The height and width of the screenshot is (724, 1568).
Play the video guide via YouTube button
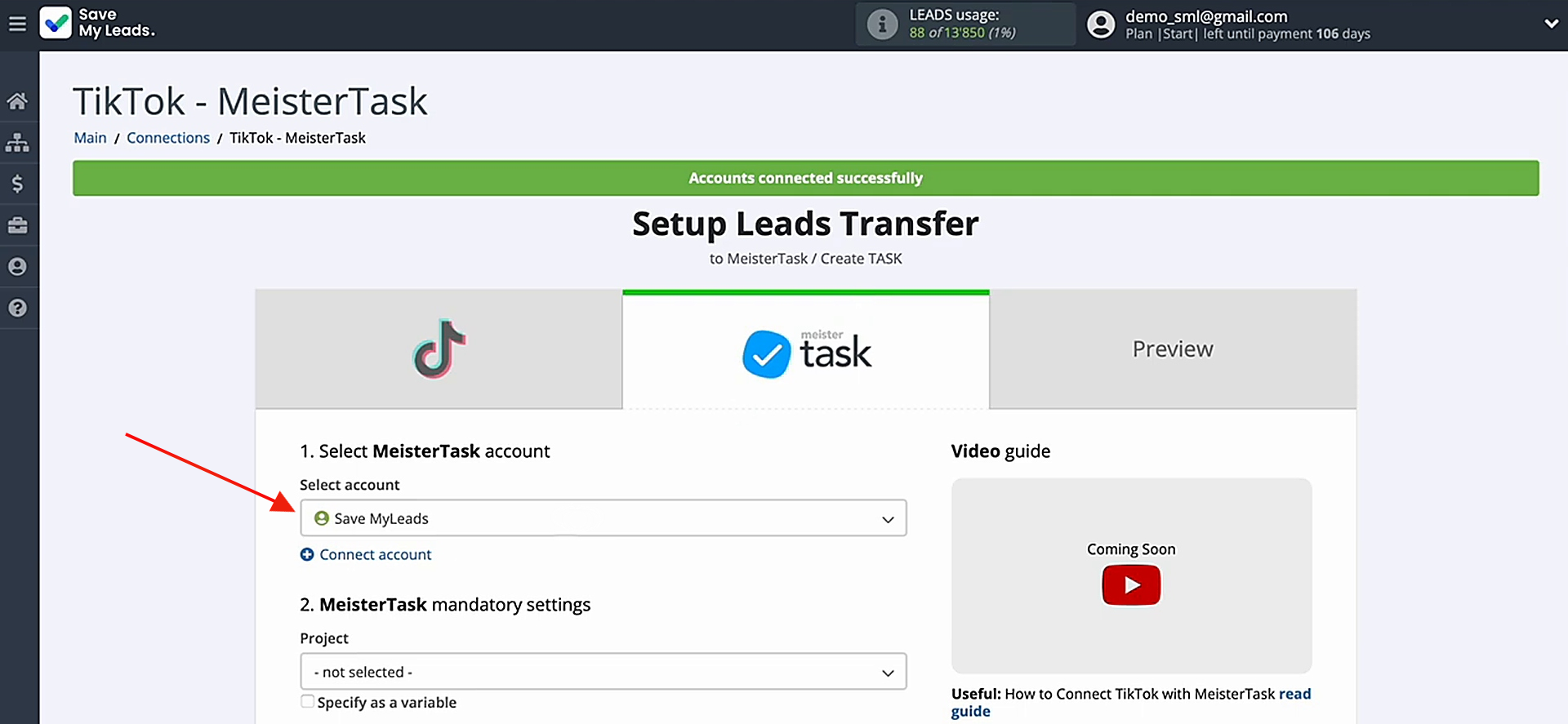(x=1131, y=585)
